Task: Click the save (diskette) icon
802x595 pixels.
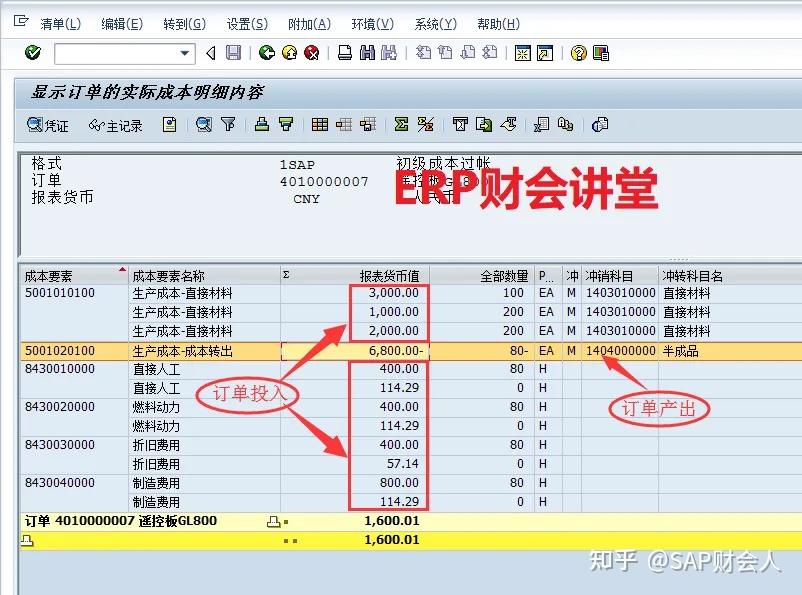Action: (x=233, y=54)
